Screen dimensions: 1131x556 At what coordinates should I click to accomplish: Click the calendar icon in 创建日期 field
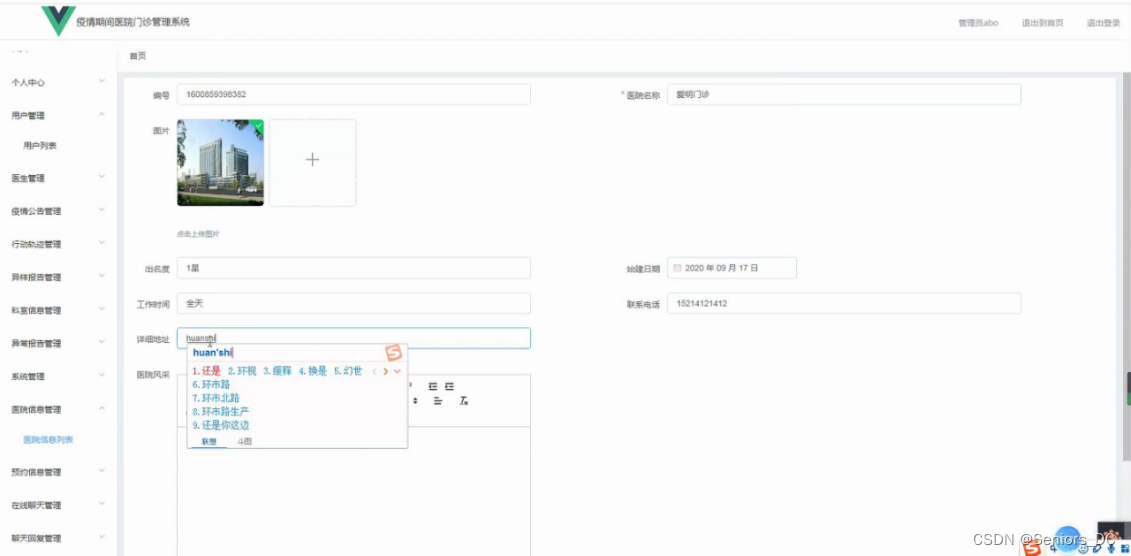(x=677, y=268)
